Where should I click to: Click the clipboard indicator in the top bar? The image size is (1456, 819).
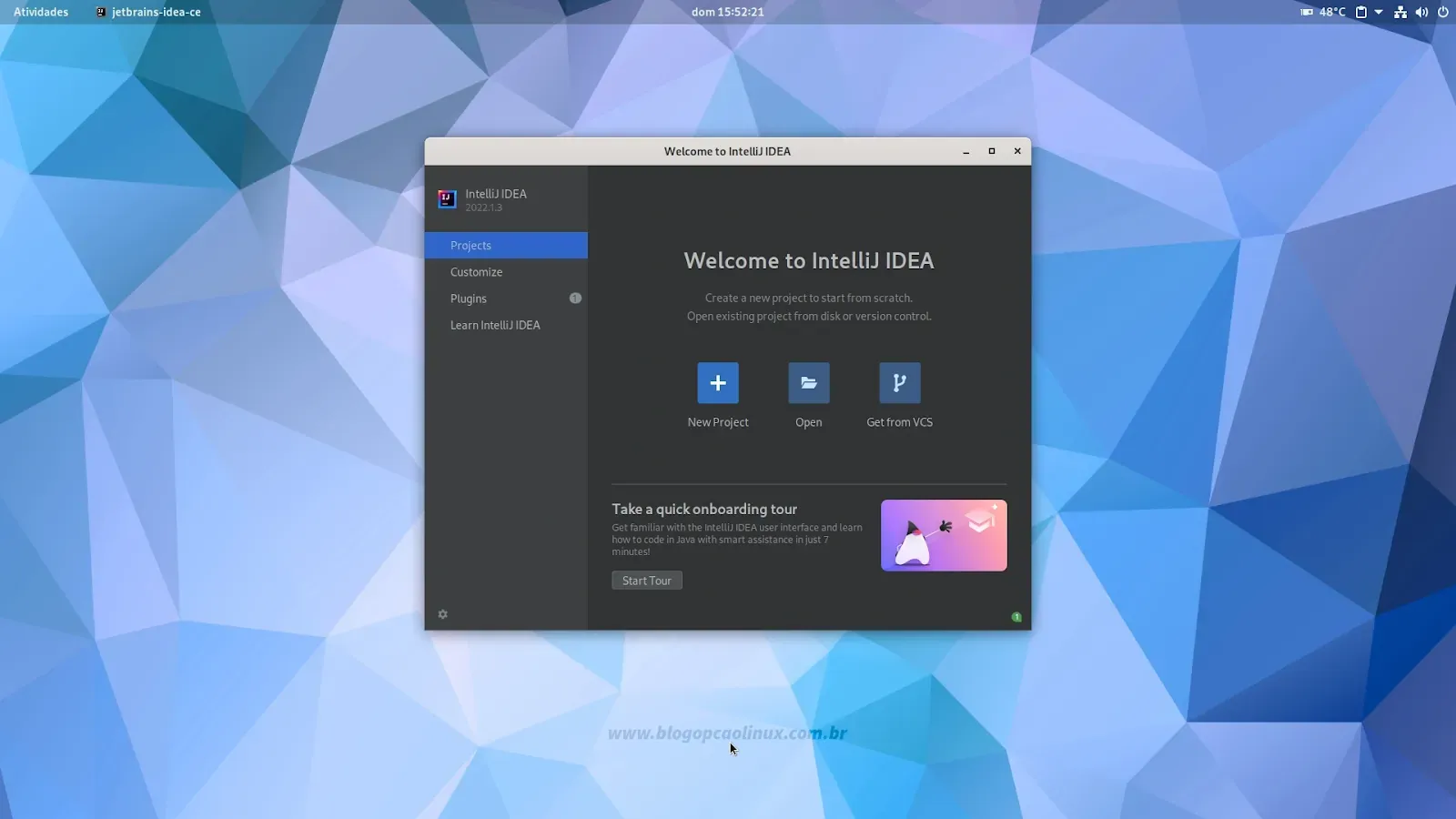[x=1361, y=12]
